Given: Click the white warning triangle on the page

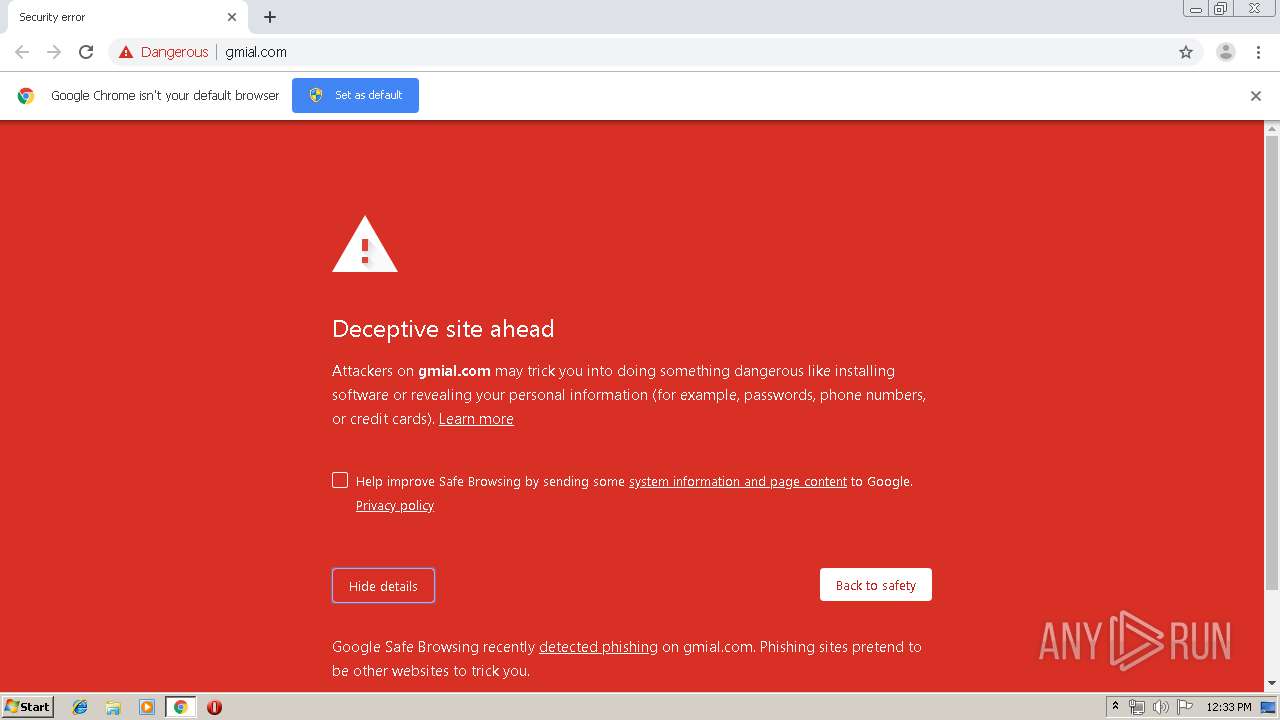Looking at the screenshot, I should 365,244.
